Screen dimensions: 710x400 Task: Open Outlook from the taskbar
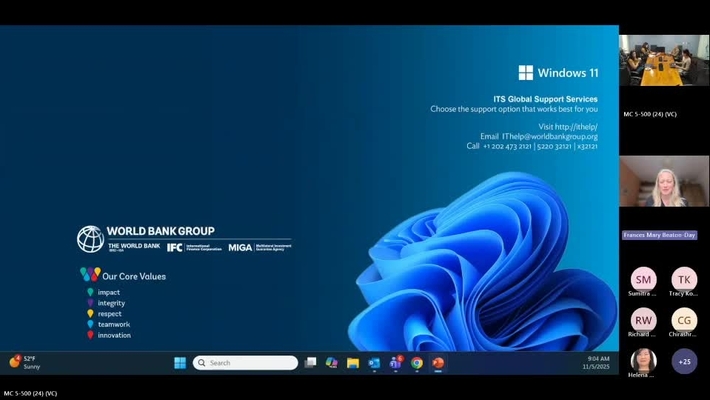click(x=374, y=363)
